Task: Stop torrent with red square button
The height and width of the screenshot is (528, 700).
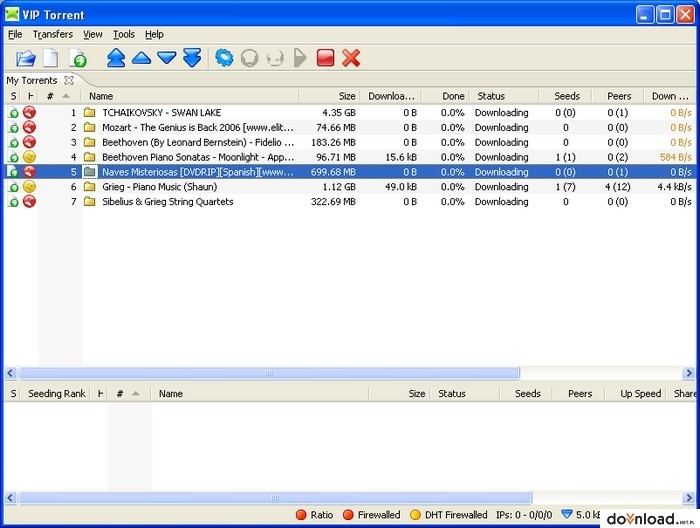Action: [325, 58]
